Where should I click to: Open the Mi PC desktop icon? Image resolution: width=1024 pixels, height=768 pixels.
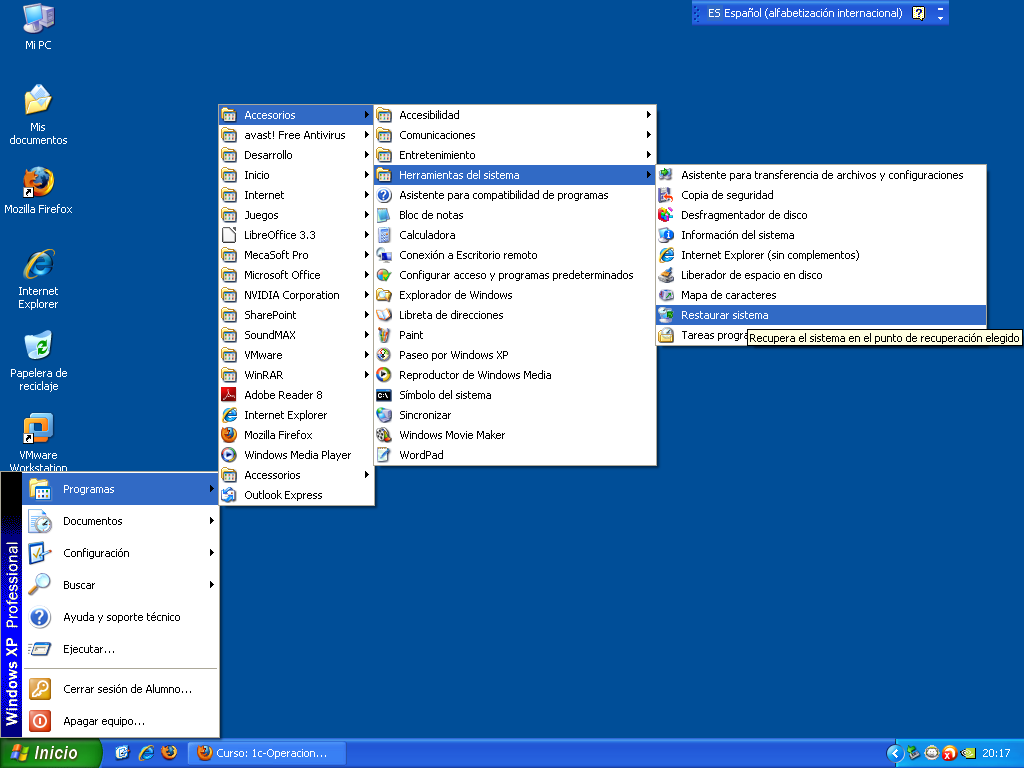click(x=38, y=26)
